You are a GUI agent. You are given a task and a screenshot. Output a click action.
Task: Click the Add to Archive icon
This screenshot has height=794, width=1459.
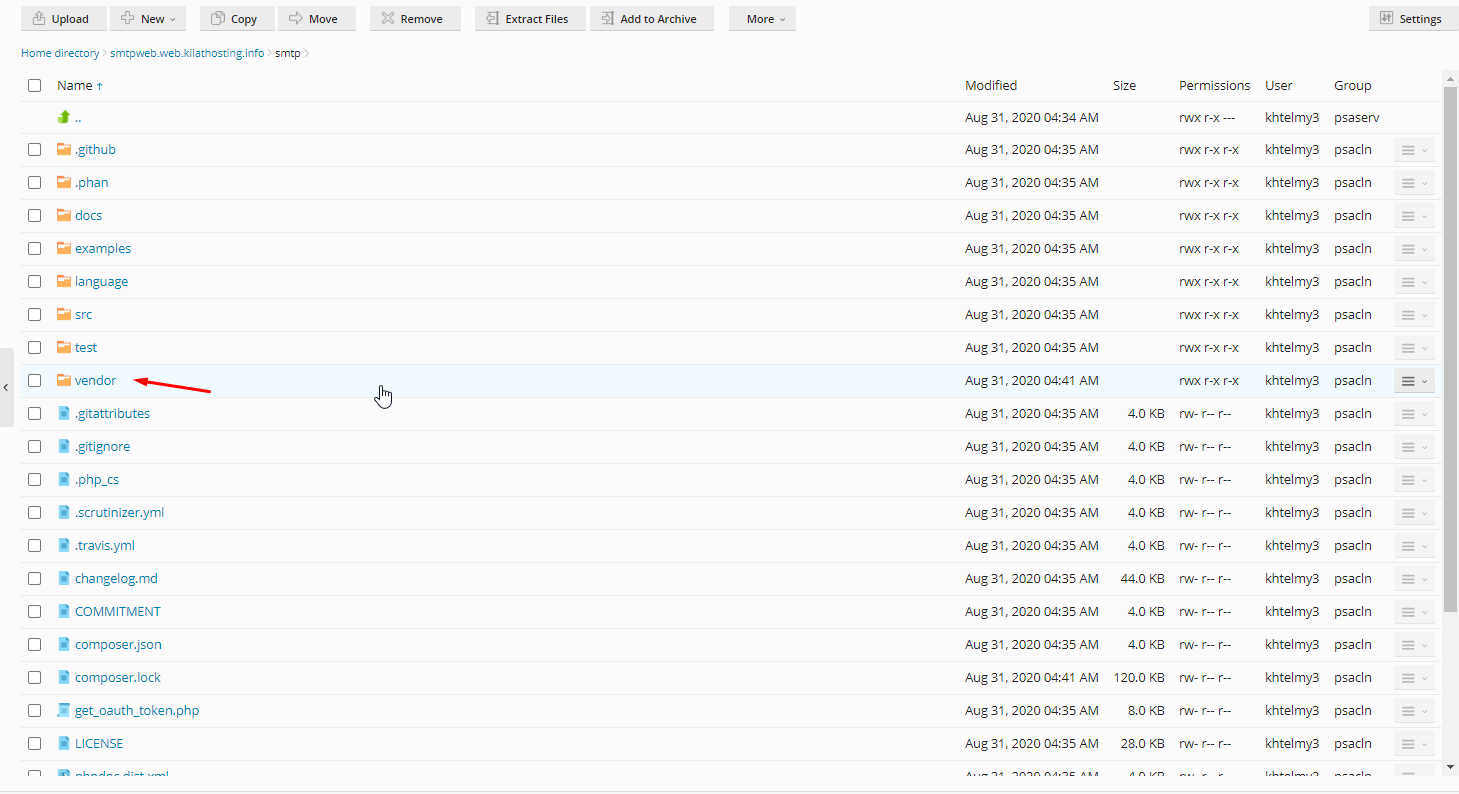click(x=605, y=18)
